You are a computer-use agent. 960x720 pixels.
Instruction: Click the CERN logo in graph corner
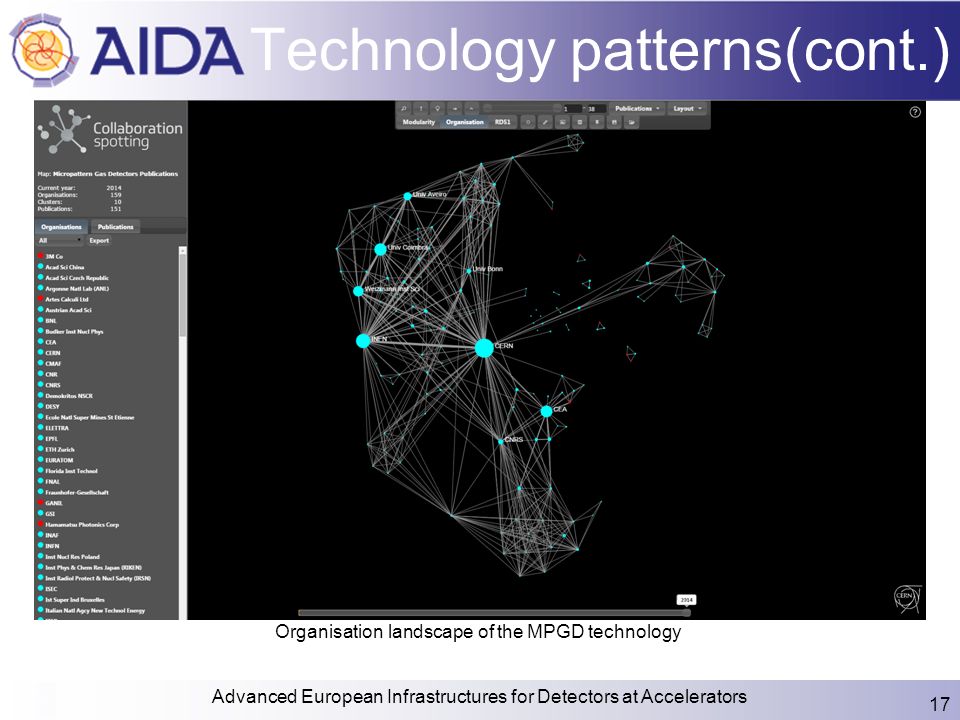click(x=906, y=597)
